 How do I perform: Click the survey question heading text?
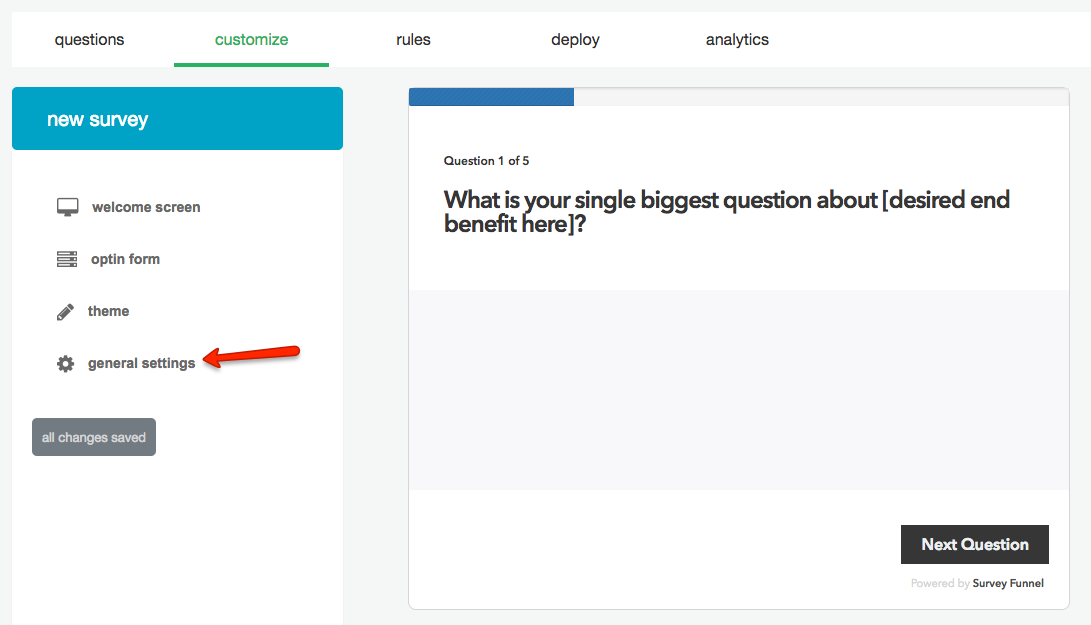726,211
